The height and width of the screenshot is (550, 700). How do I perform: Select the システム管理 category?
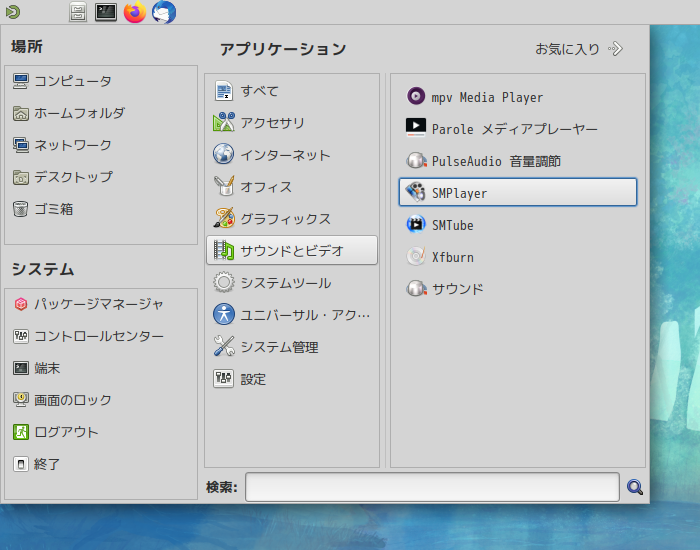click(x=292, y=346)
